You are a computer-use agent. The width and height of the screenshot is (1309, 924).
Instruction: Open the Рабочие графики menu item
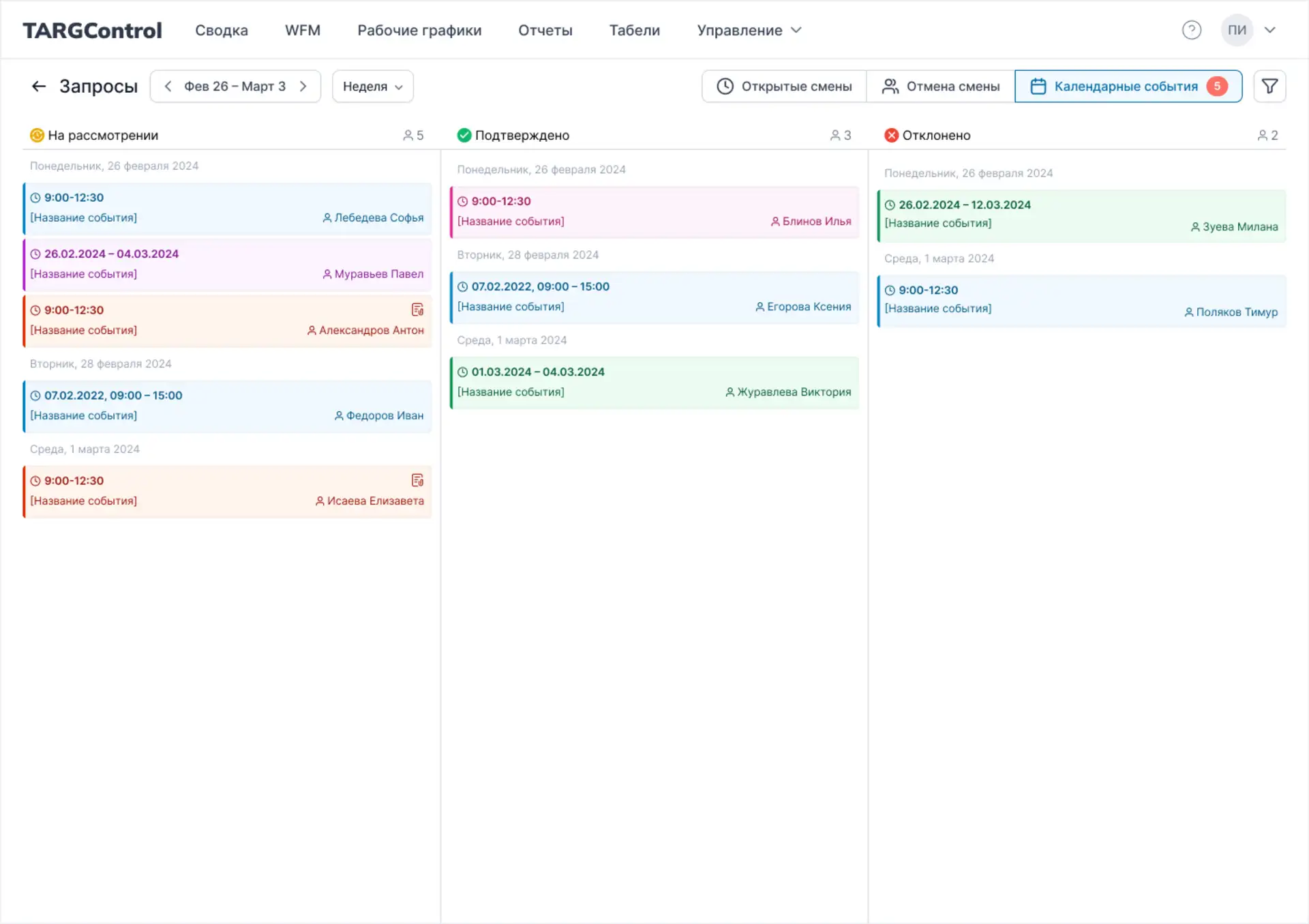pyautogui.click(x=419, y=30)
